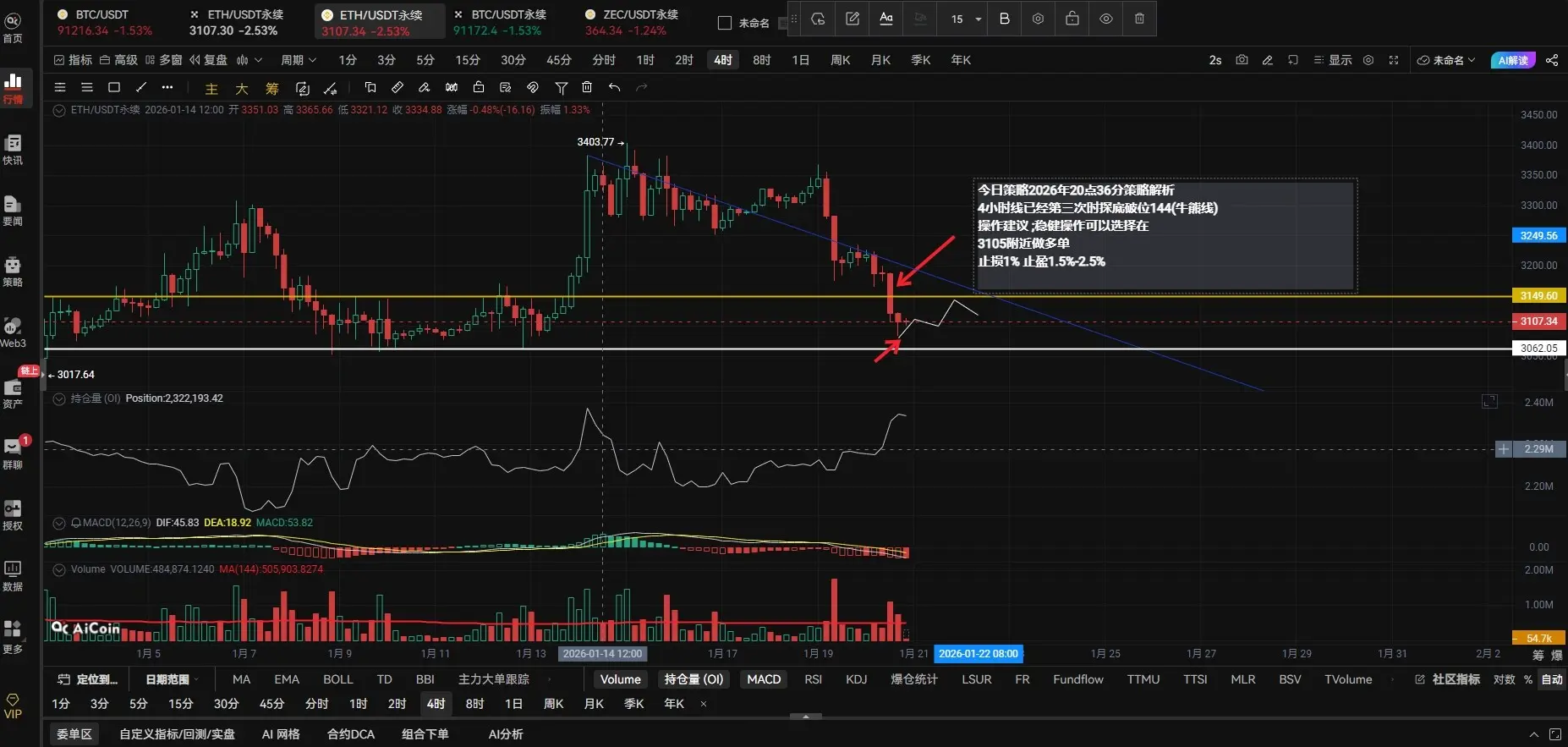Select the 15分 timeframe in top bar
This screenshot has width=1568, height=747.
(x=468, y=60)
